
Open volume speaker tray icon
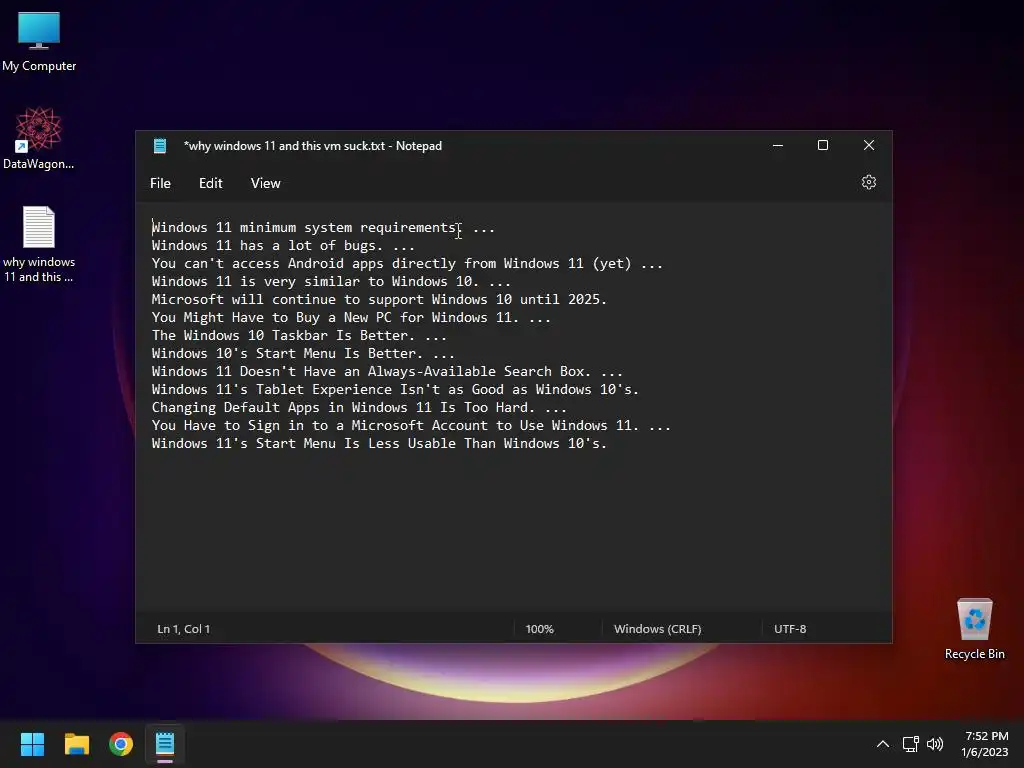[x=935, y=744]
